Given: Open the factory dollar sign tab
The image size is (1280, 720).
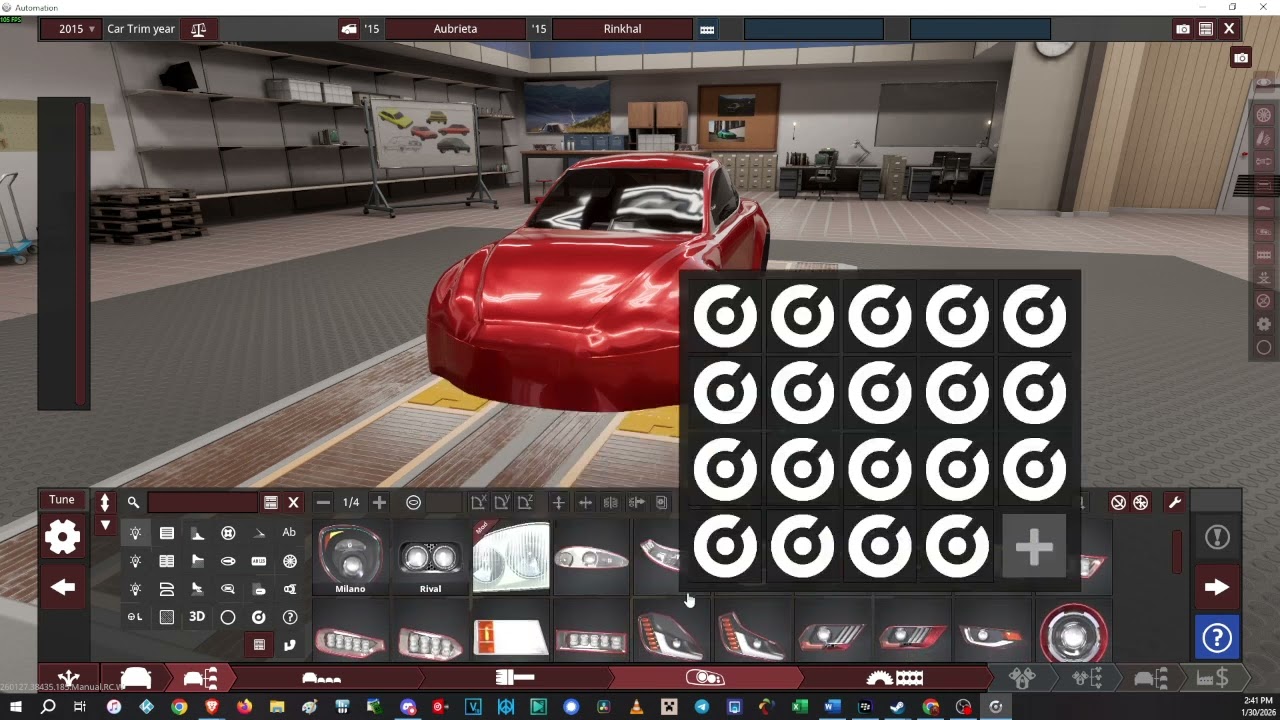Looking at the screenshot, I should point(1213,678).
